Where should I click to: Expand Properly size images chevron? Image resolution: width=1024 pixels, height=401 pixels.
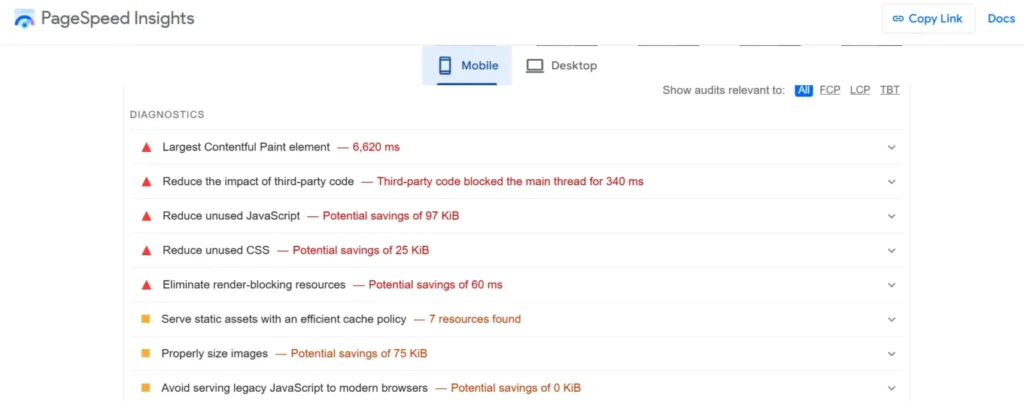pos(891,353)
